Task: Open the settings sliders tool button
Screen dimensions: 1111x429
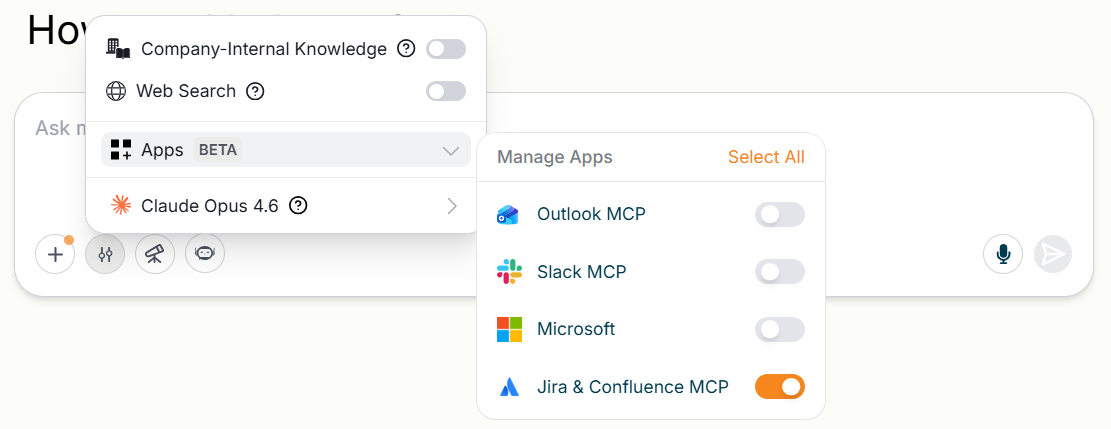Action: (x=105, y=254)
